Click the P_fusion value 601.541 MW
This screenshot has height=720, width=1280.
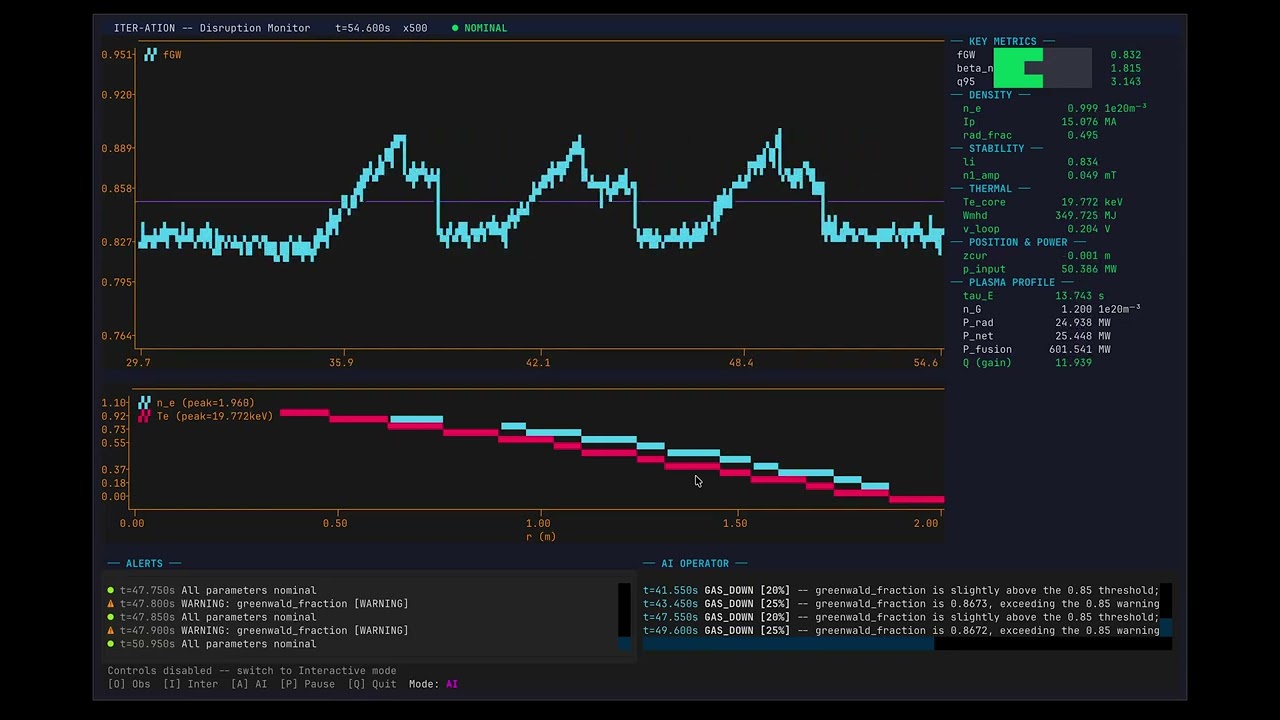1080,349
